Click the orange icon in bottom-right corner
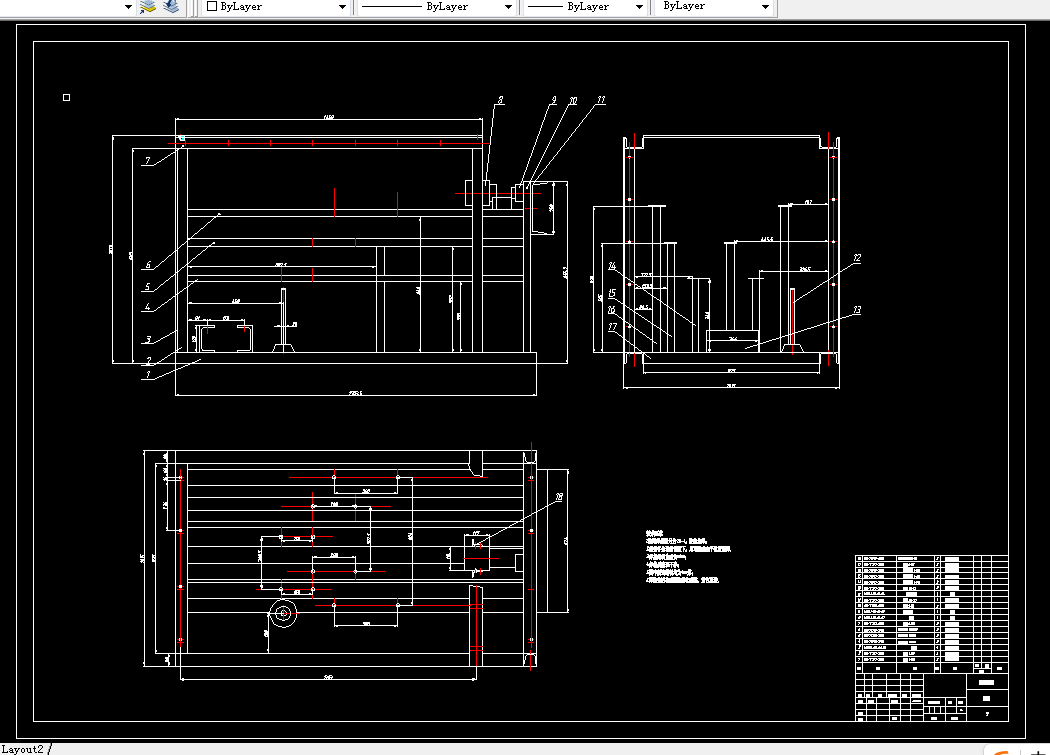 click(x=1002, y=752)
